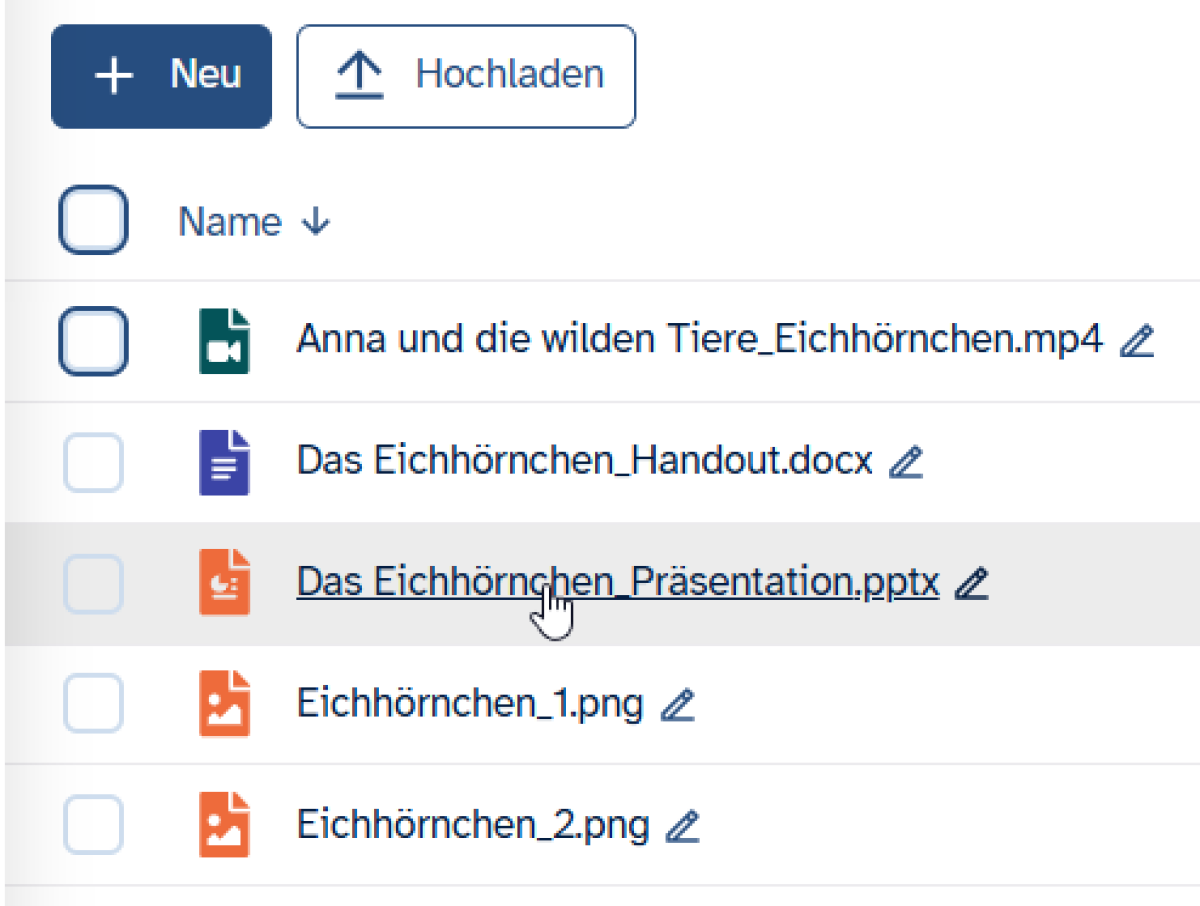This screenshot has width=1200, height=906.
Task: Check the box for Das Eichhörnchen_Handout.docx
Action: pyautogui.click(x=93, y=463)
